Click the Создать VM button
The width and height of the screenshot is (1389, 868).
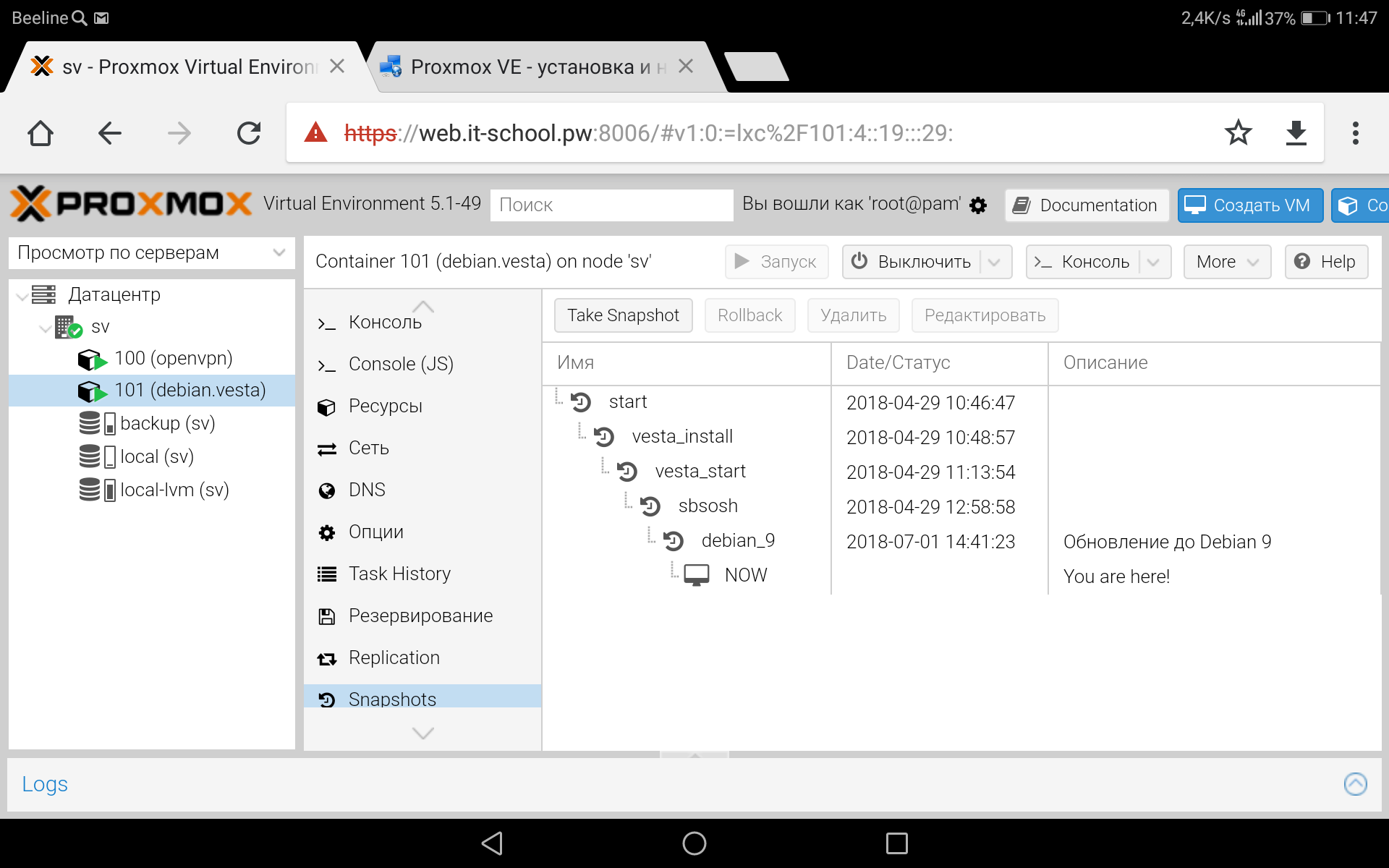click(1249, 205)
